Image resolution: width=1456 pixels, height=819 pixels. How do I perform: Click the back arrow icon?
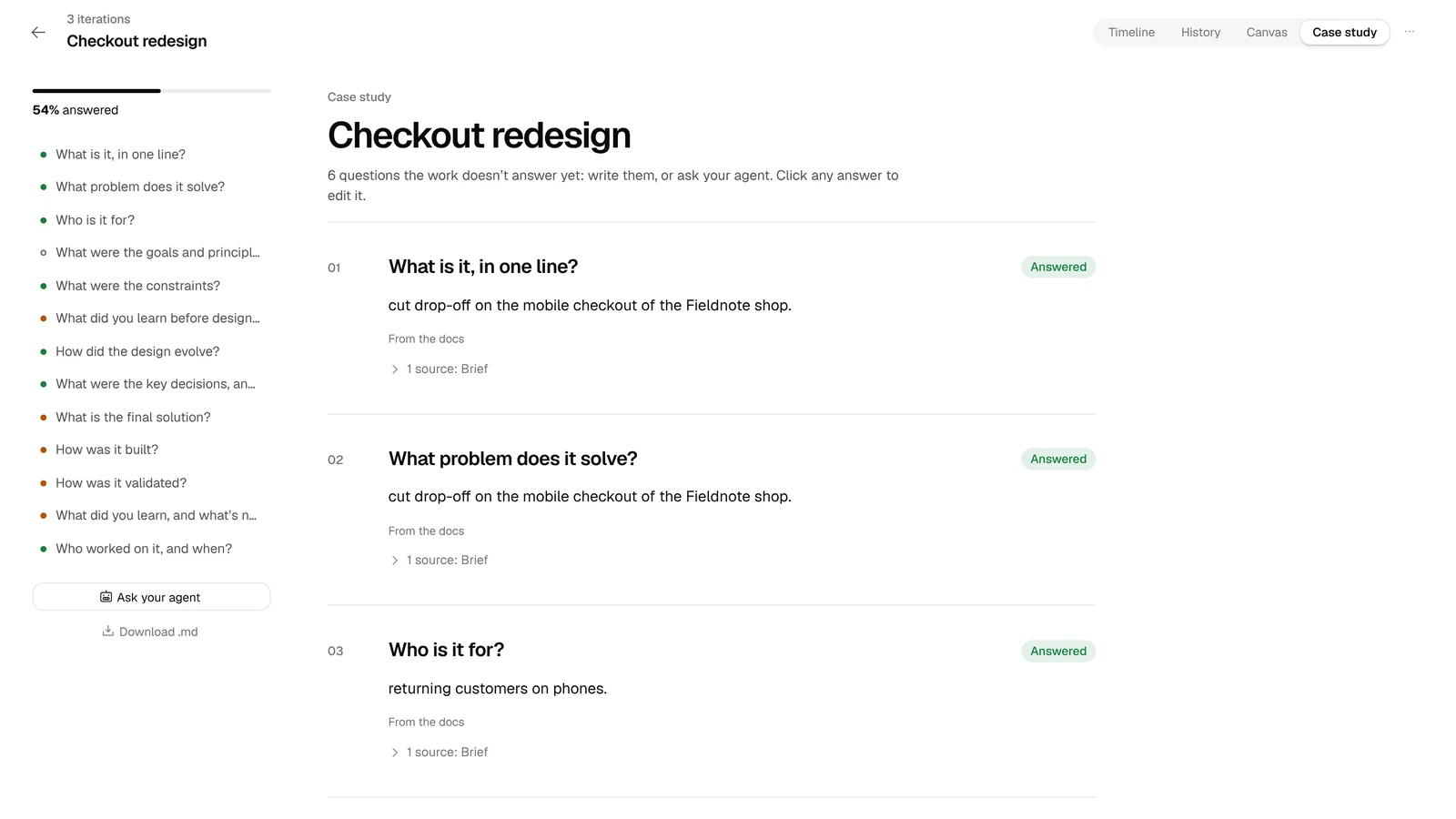(x=38, y=33)
